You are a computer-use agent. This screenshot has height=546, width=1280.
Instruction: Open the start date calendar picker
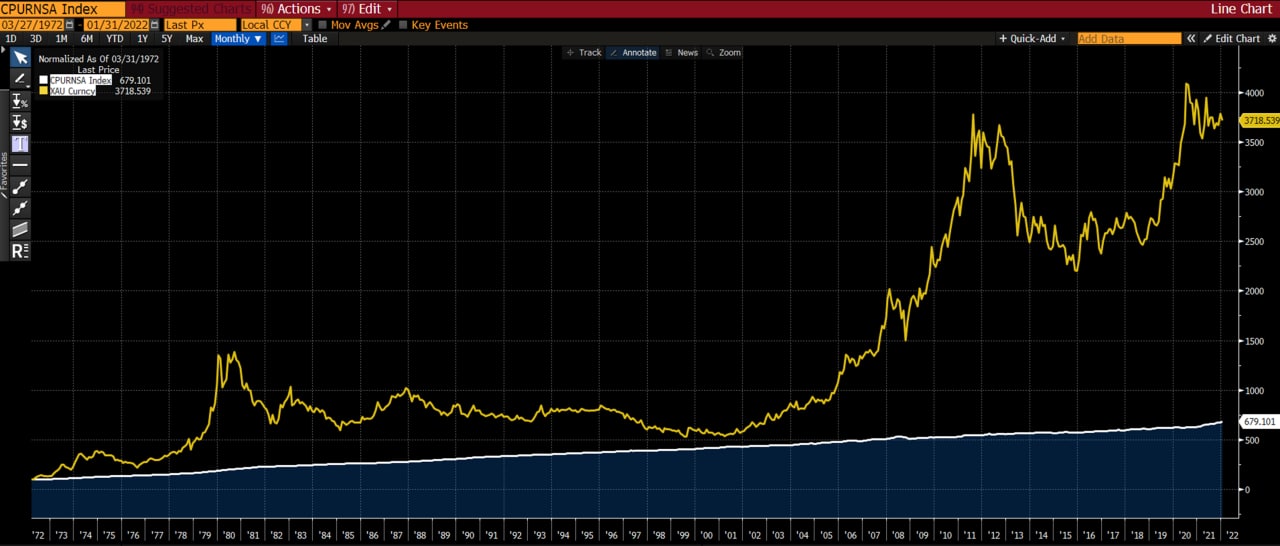(69, 25)
